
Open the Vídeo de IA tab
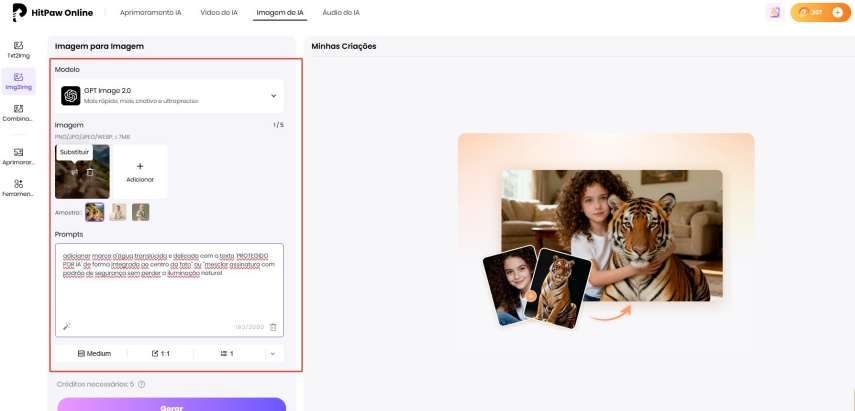pyautogui.click(x=219, y=13)
